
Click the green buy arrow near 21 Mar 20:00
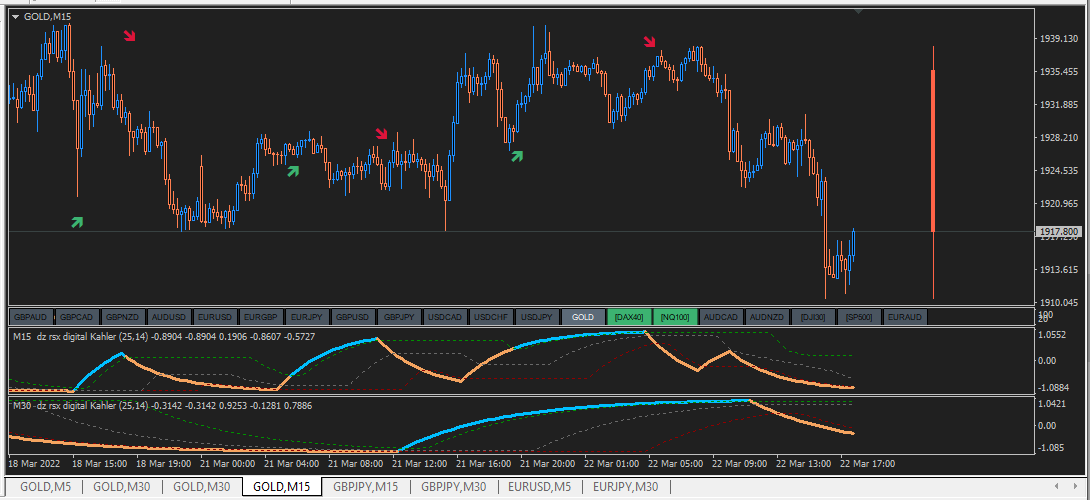tap(516, 156)
